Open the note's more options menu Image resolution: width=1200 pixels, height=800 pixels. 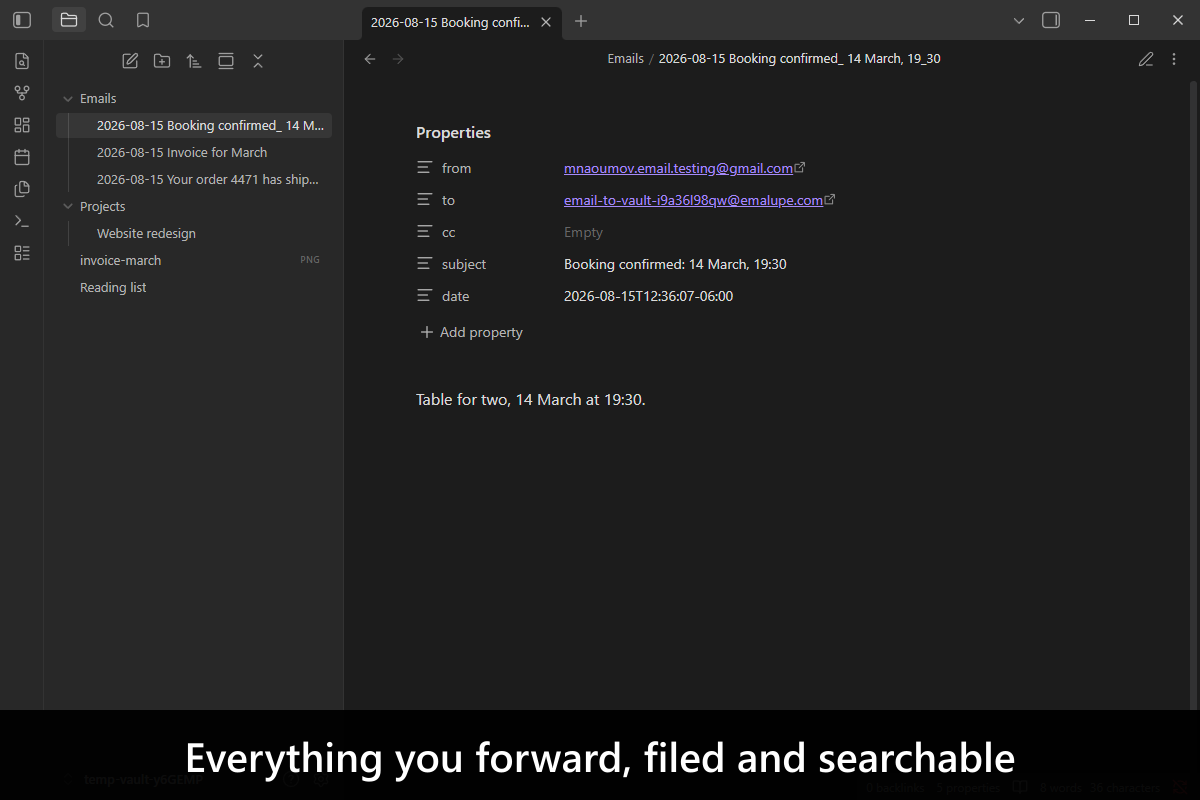(1174, 59)
